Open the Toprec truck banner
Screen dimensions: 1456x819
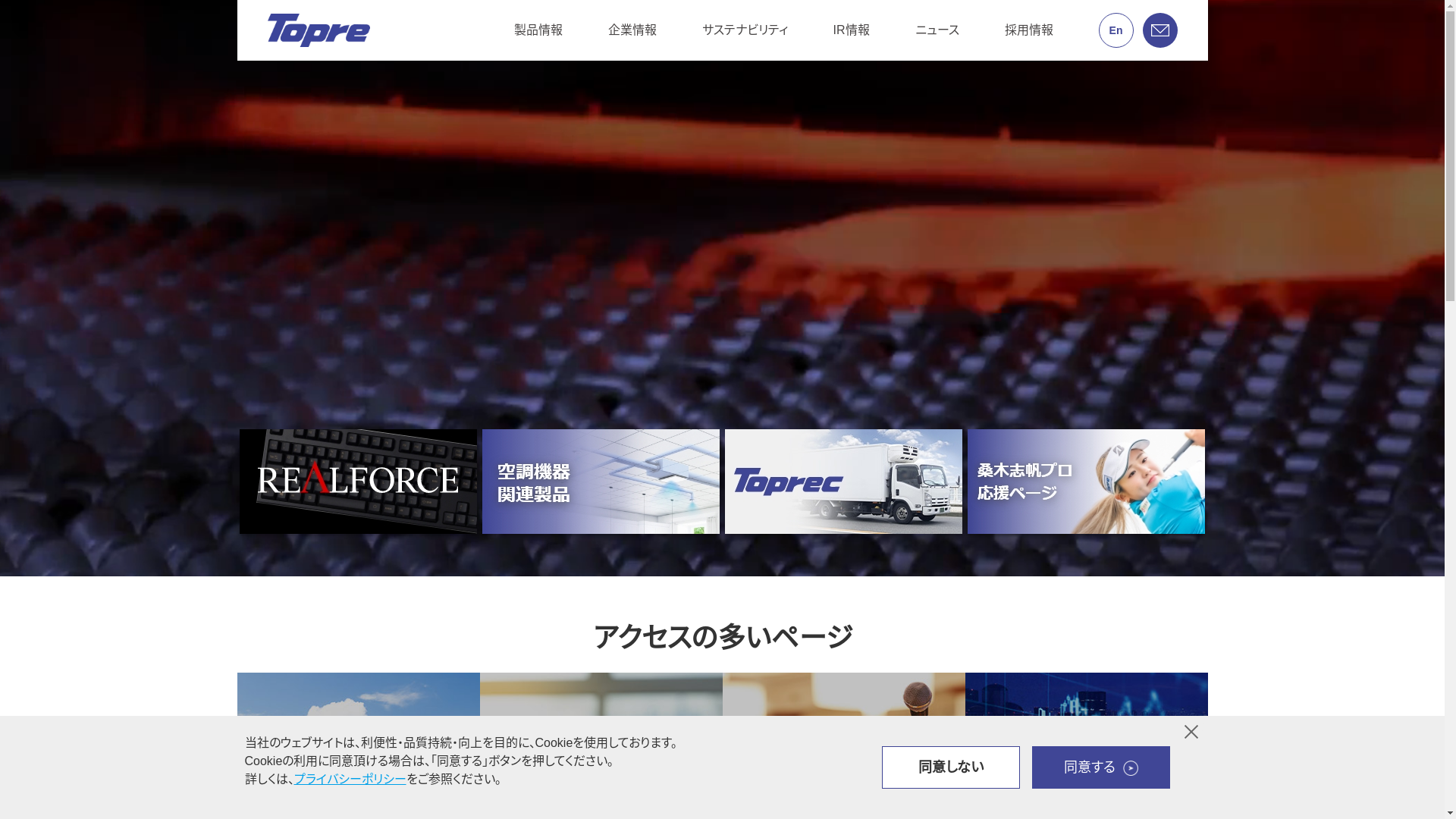pyautogui.click(x=843, y=482)
